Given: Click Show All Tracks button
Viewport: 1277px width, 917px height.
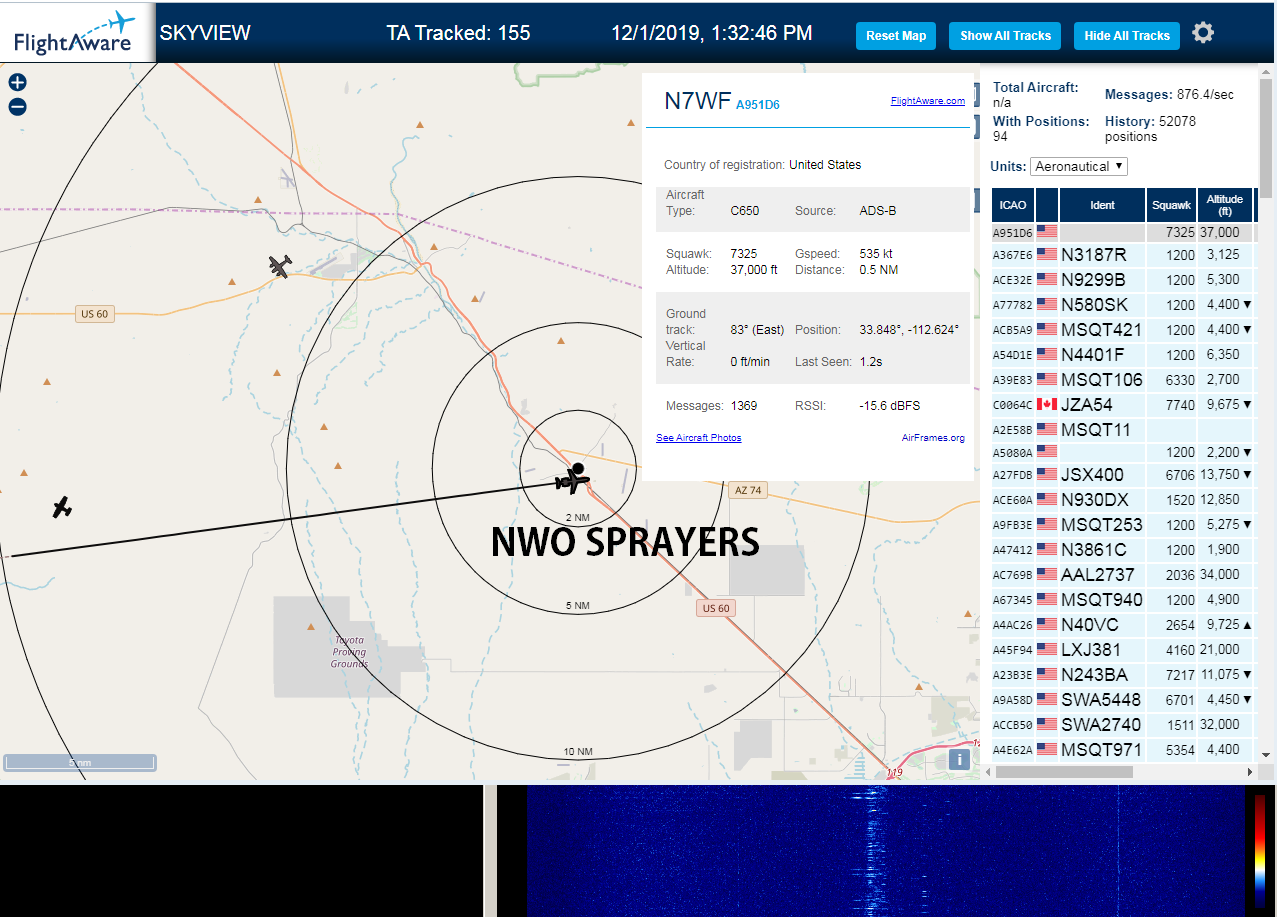Looking at the screenshot, I should 1005,36.
